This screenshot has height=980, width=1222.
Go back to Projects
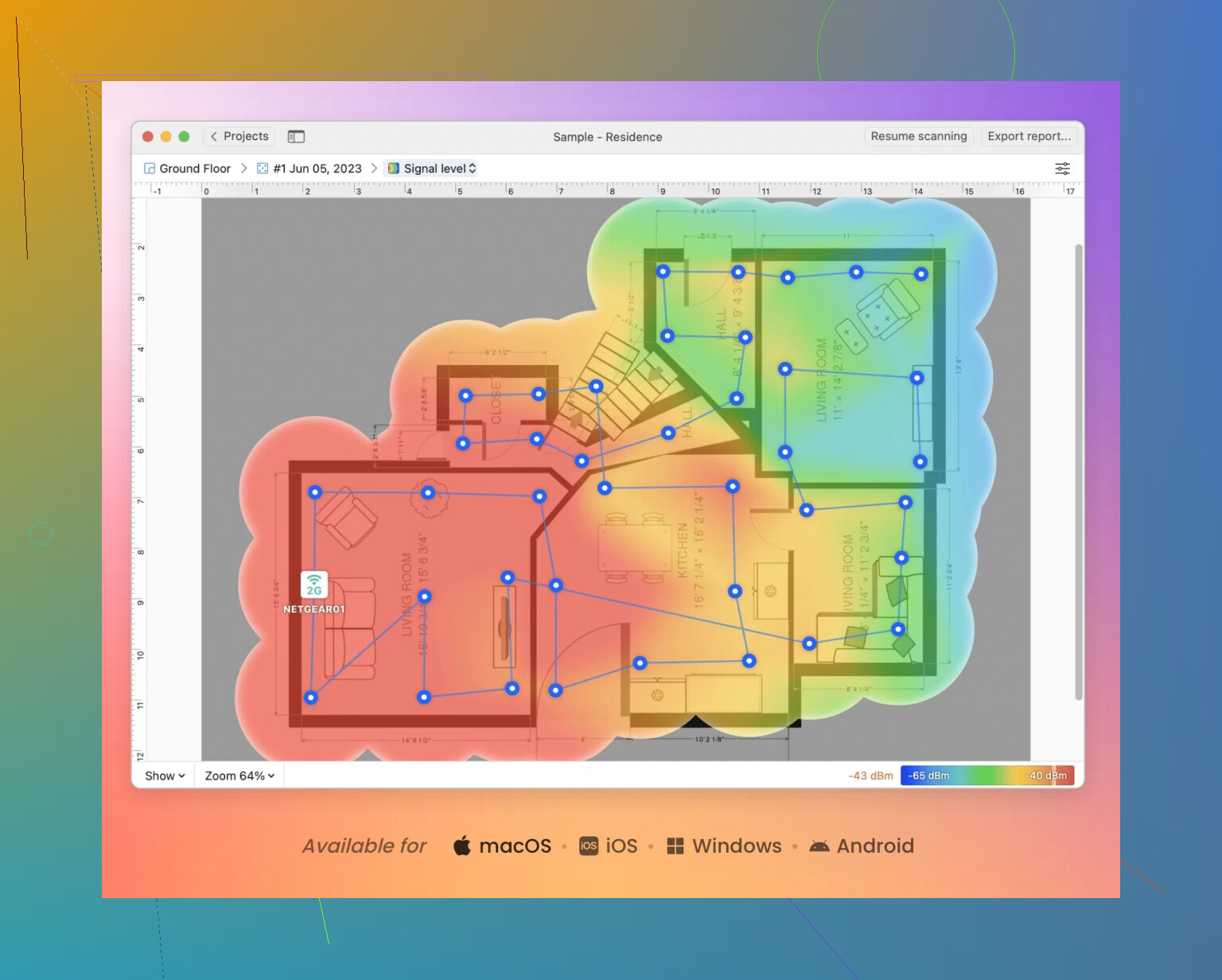coord(239,136)
